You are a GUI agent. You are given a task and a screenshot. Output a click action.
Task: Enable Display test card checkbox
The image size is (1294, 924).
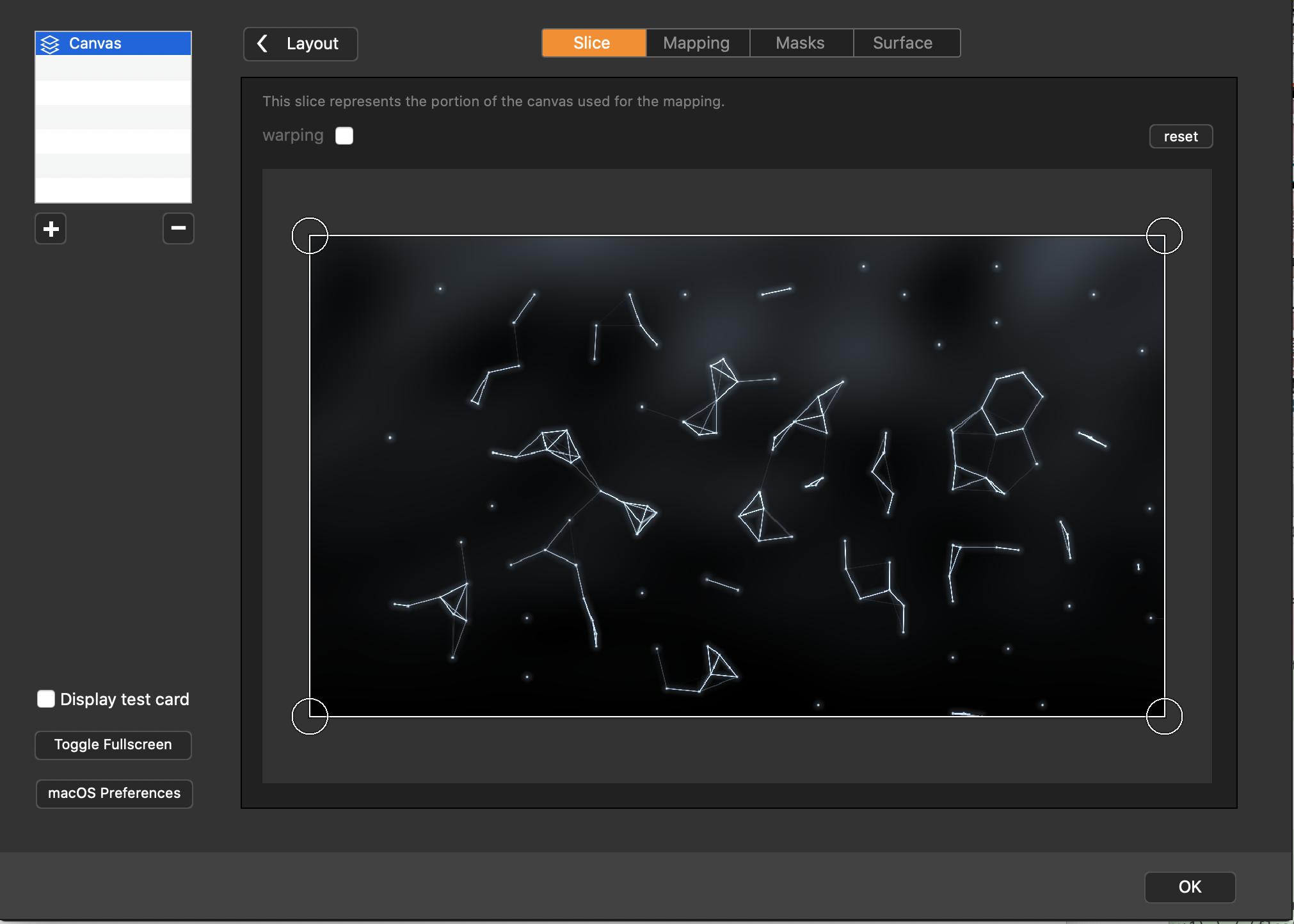coord(46,699)
